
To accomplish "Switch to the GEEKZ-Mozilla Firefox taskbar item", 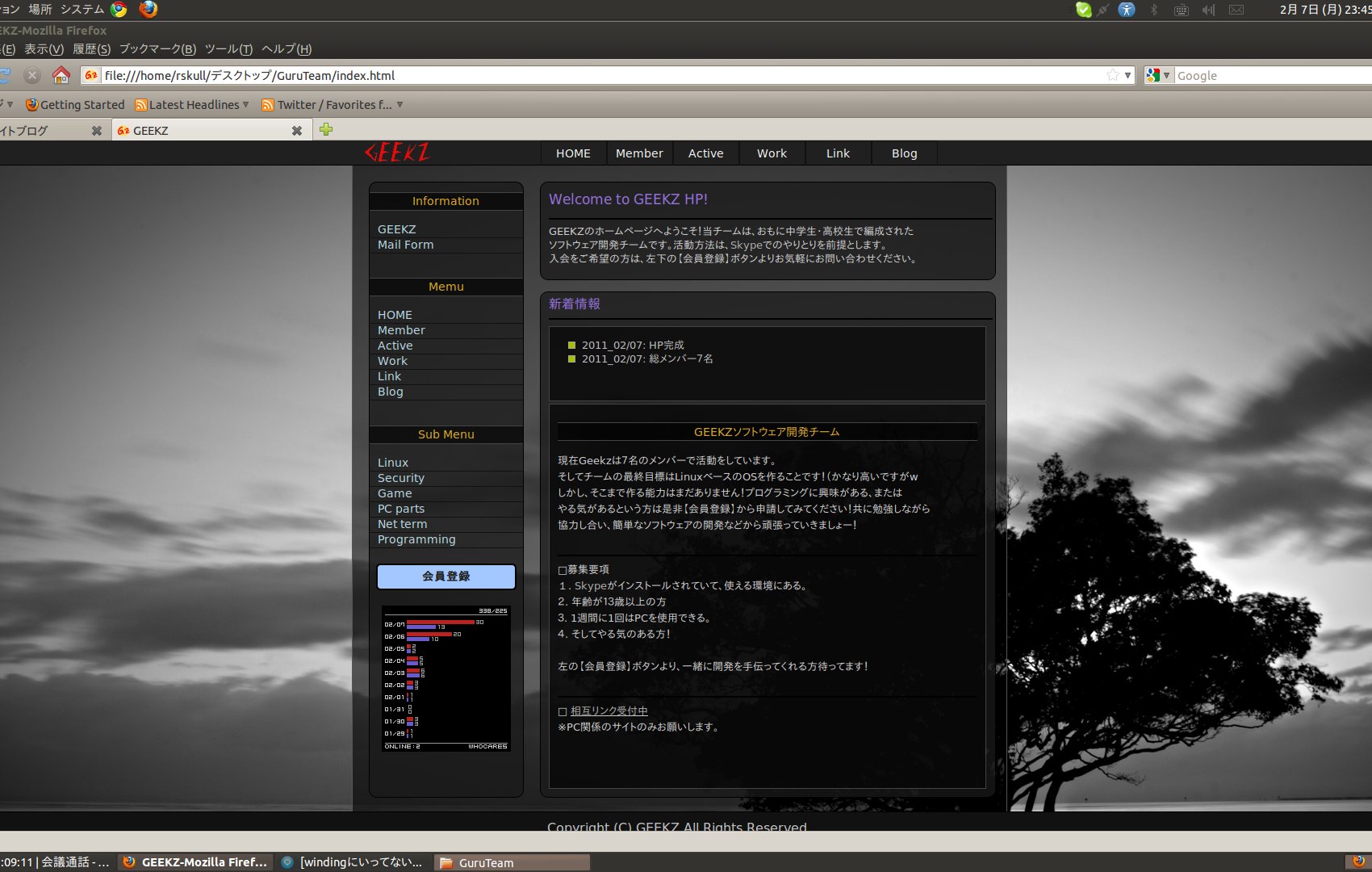I will [195, 862].
